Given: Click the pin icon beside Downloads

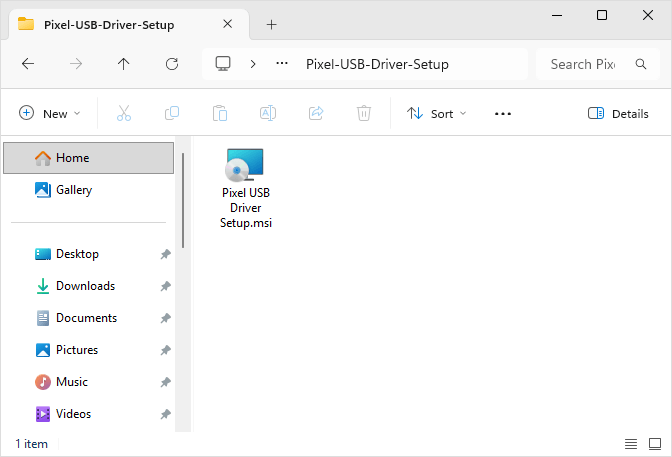Looking at the screenshot, I should [165, 286].
